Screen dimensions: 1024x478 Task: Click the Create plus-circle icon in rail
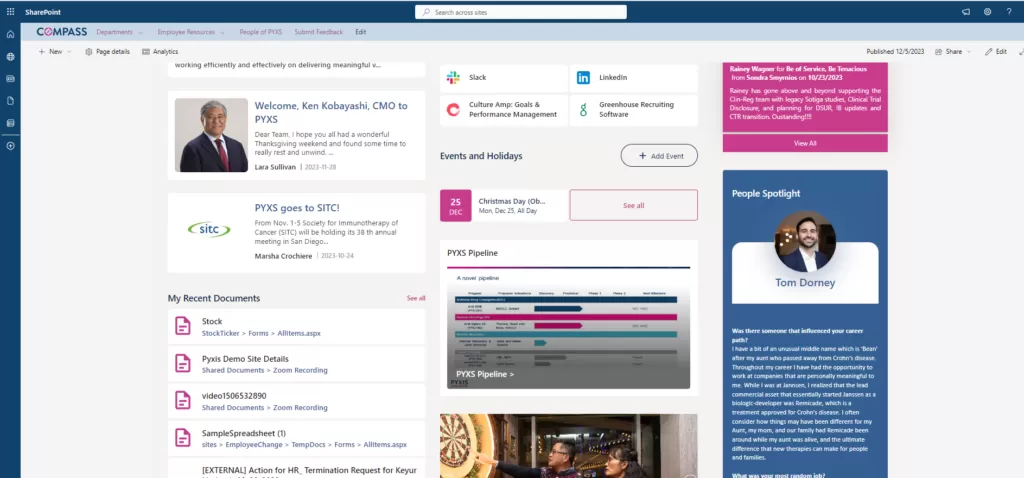[x=10, y=146]
